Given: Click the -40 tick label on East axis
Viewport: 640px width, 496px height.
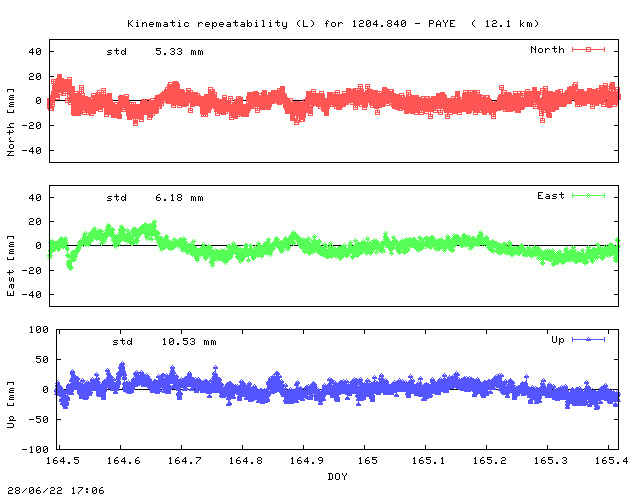Looking at the screenshot, I should tap(31, 294).
